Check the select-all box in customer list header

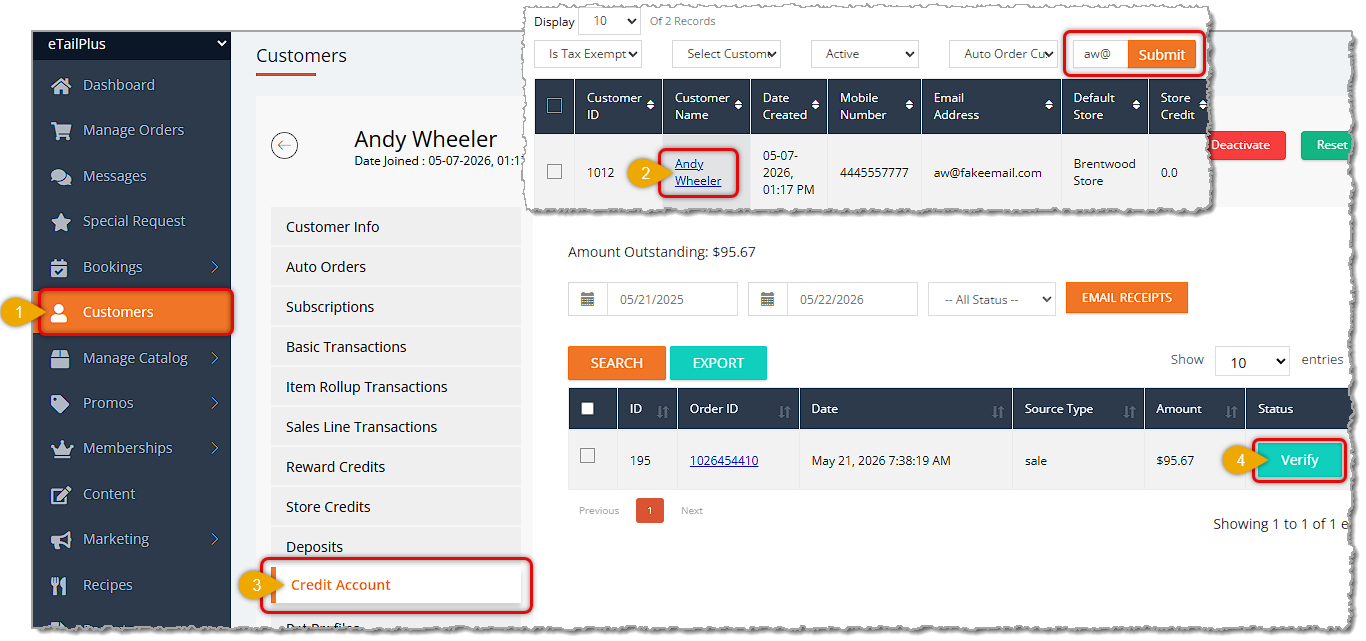[x=554, y=106]
